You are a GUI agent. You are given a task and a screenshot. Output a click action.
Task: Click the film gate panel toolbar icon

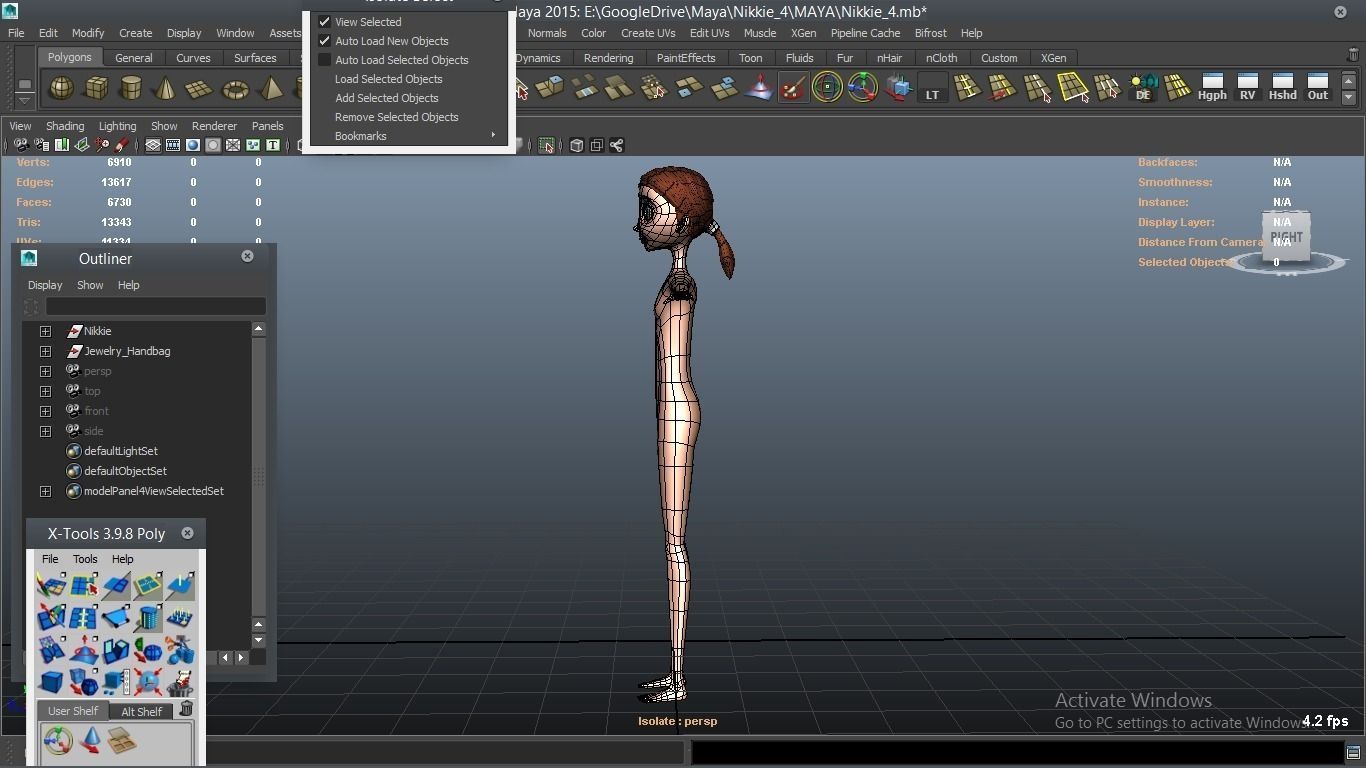coord(173,145)
